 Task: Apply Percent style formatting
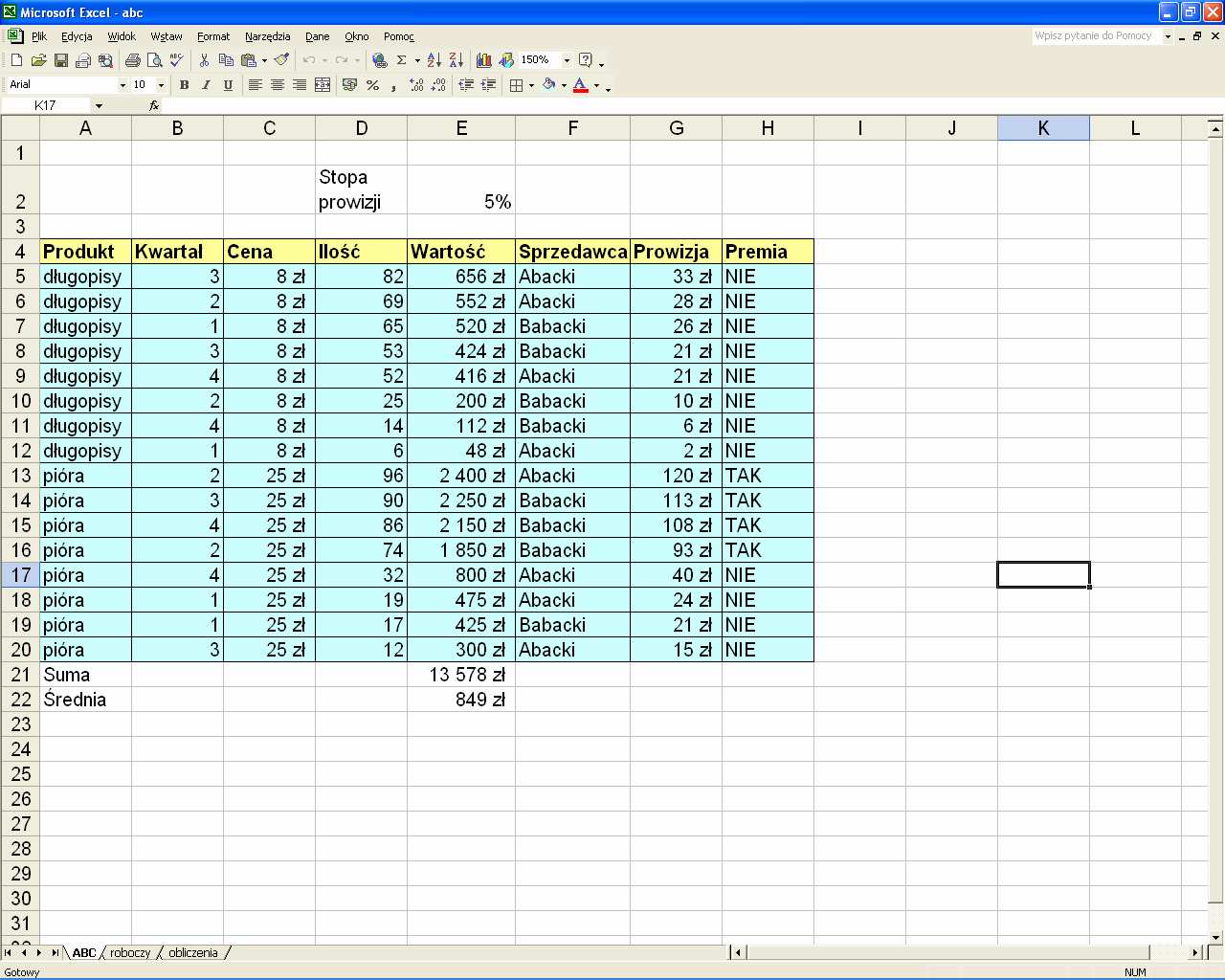(x=372, y=85)
